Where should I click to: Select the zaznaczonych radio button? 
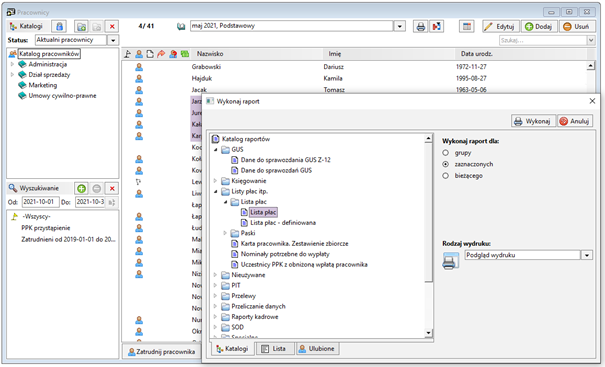(x=446, y=164)
